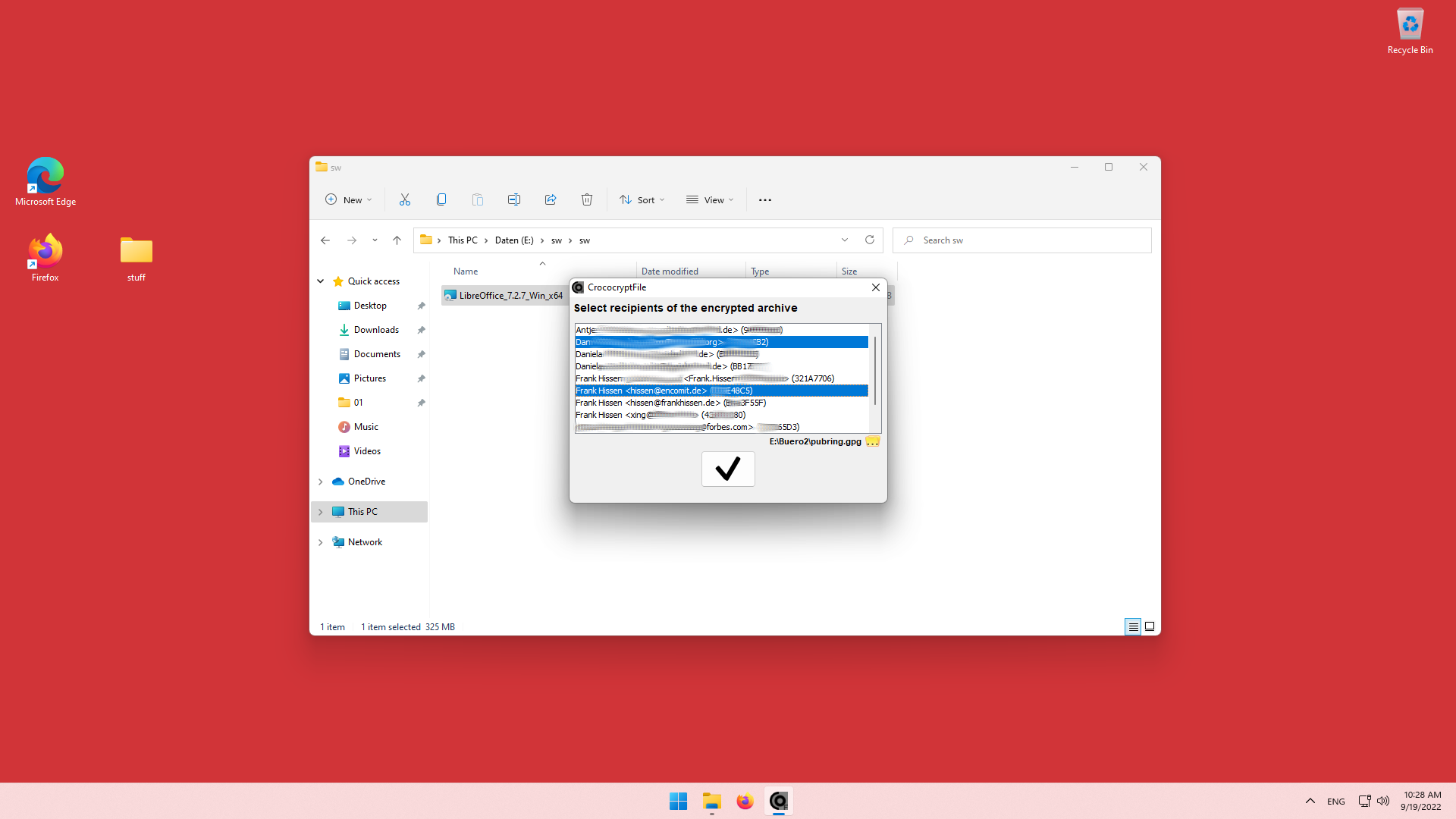Open Downloads in the navigation pane

[376, 330]
